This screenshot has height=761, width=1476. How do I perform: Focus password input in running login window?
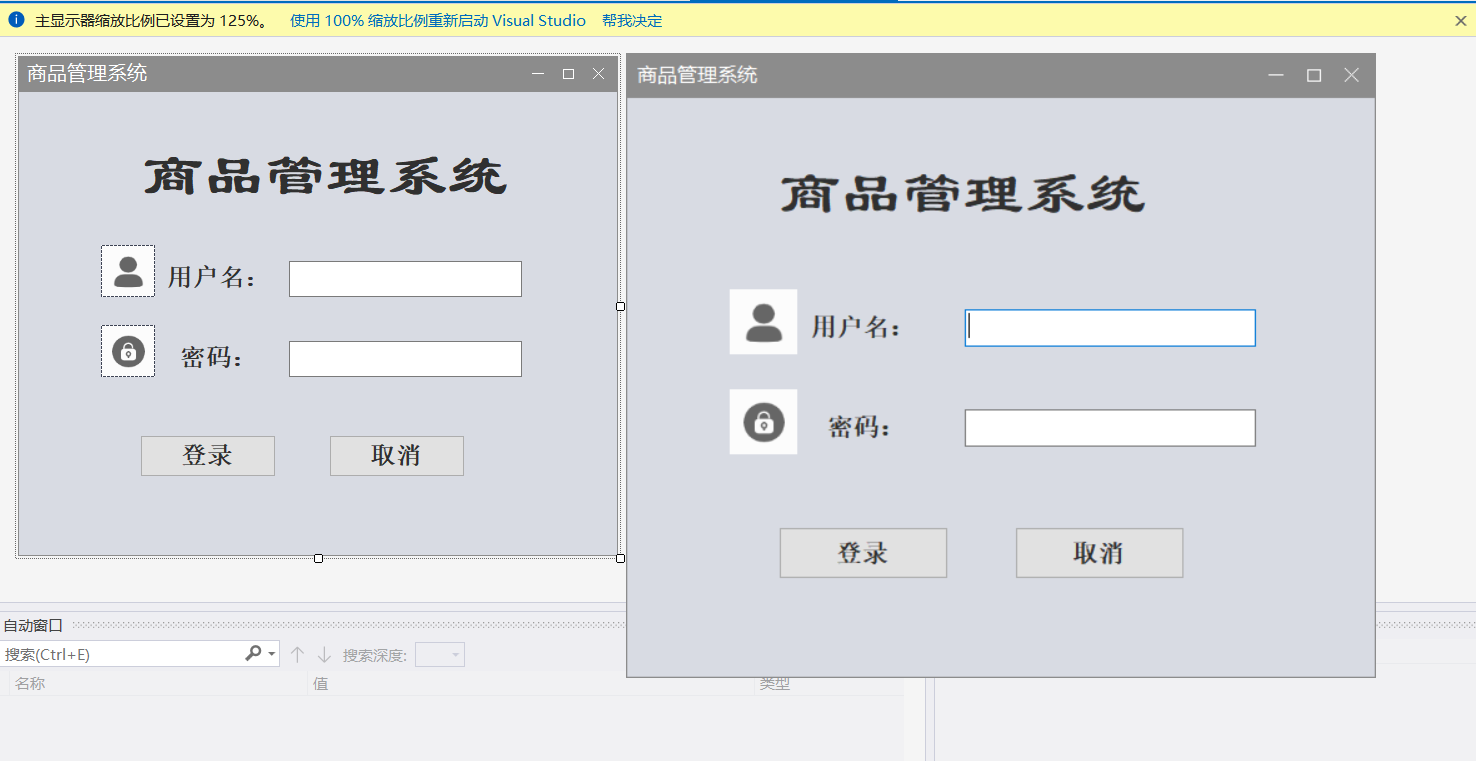tap(1110, 428)
